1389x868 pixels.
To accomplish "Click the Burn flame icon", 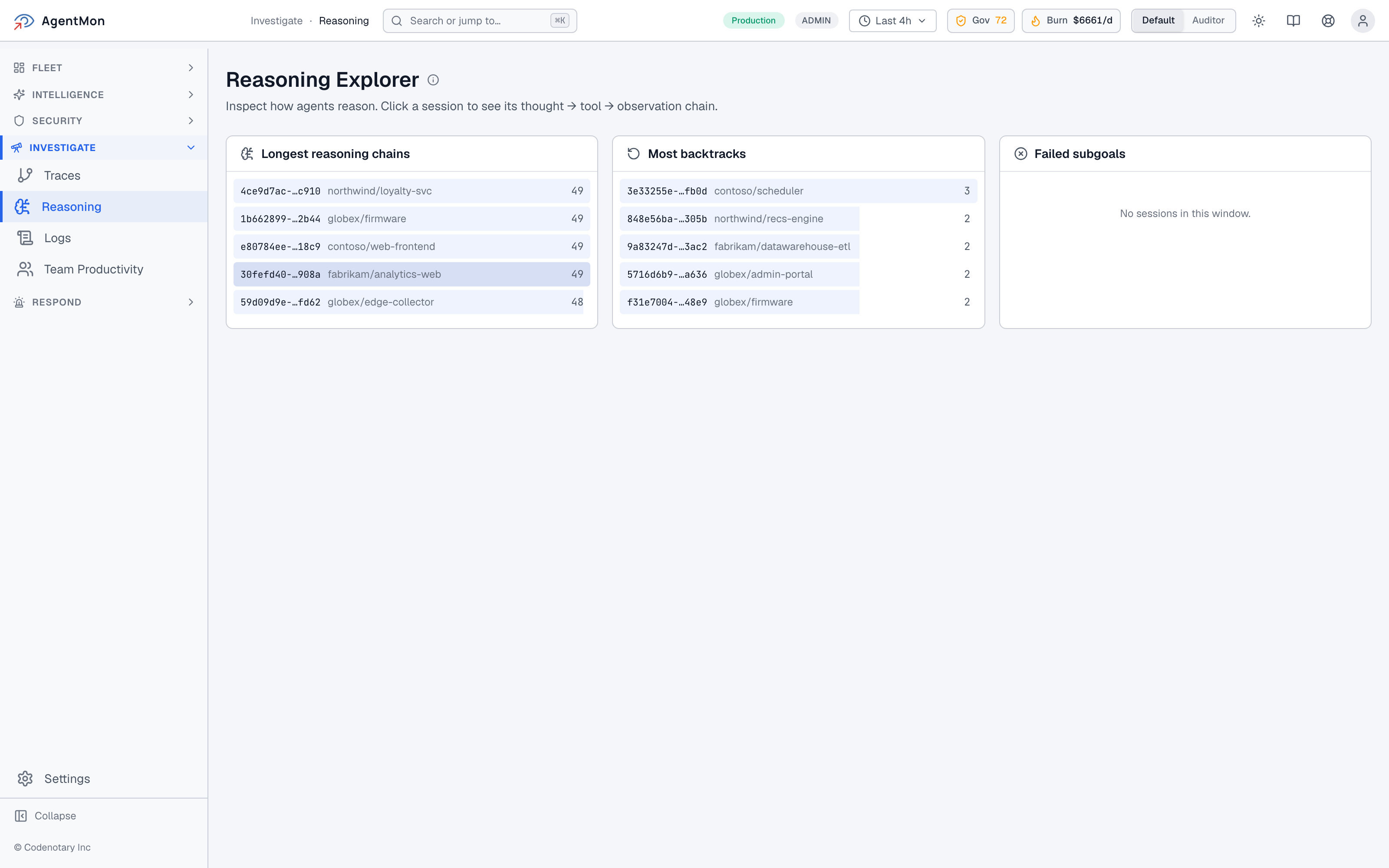I will coord(1035,21).
